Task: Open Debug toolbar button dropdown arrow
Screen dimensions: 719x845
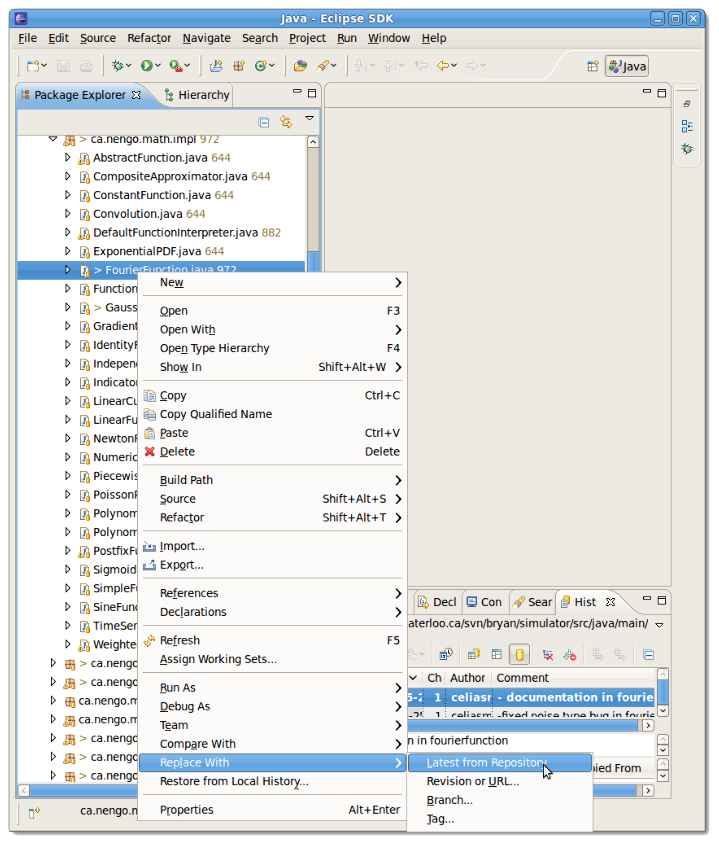Action: point(129,66)
